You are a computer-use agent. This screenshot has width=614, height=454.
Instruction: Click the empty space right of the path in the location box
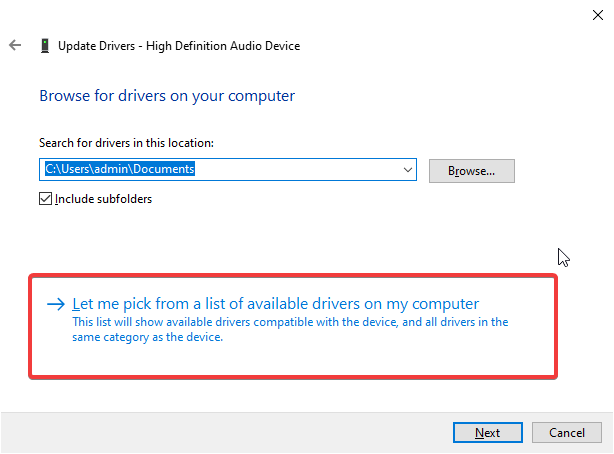pos(300,171)
